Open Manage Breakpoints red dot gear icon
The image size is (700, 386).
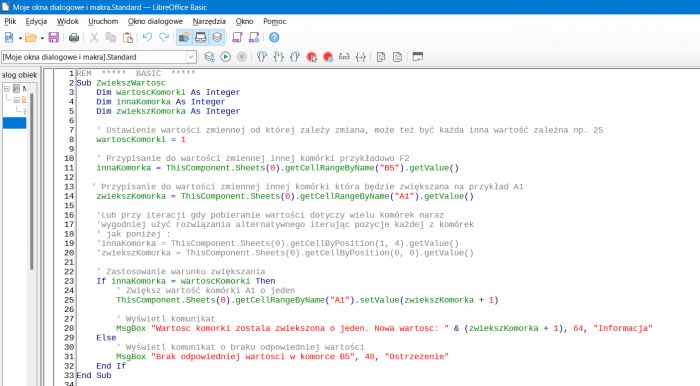[x=328, y=57]
